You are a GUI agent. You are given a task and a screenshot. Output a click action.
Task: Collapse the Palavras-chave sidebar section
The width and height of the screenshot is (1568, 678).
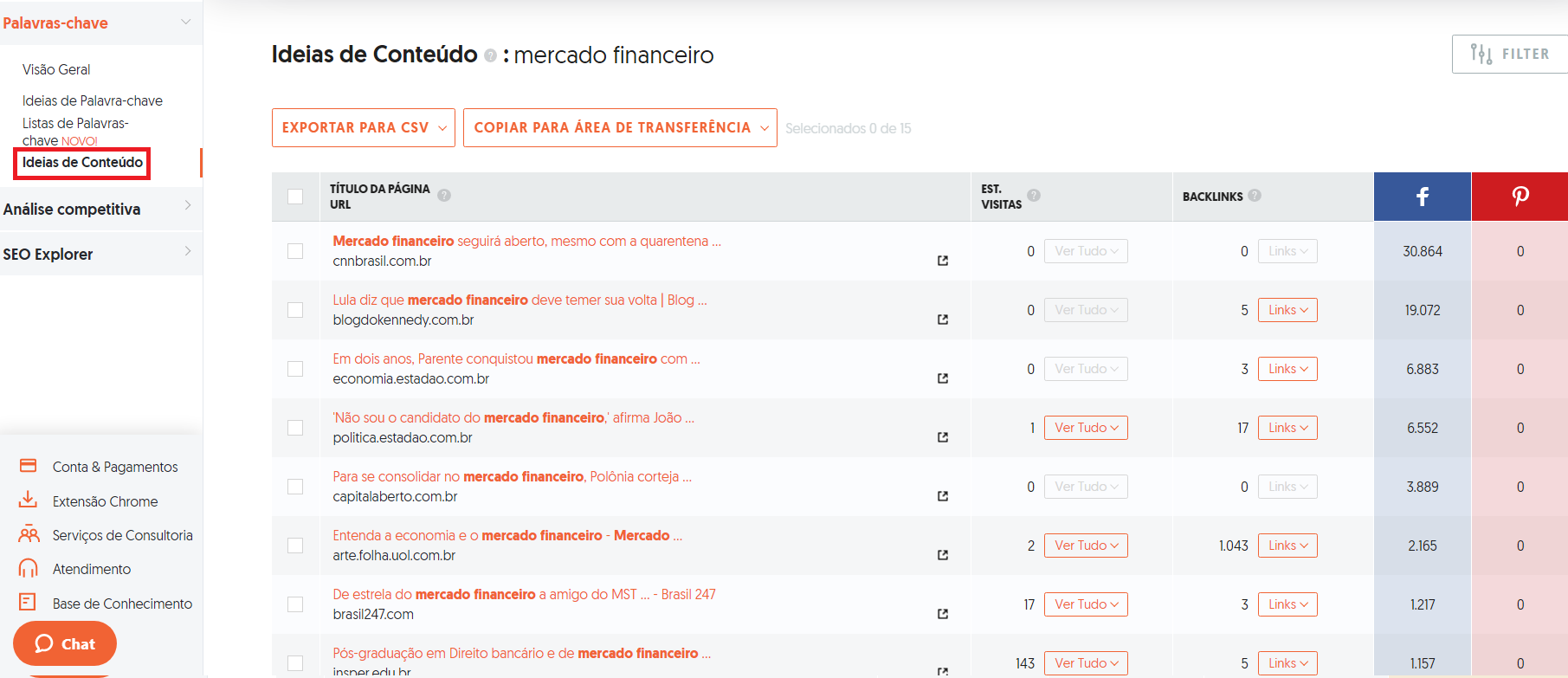pyautogui.click(x=100, y=23)
